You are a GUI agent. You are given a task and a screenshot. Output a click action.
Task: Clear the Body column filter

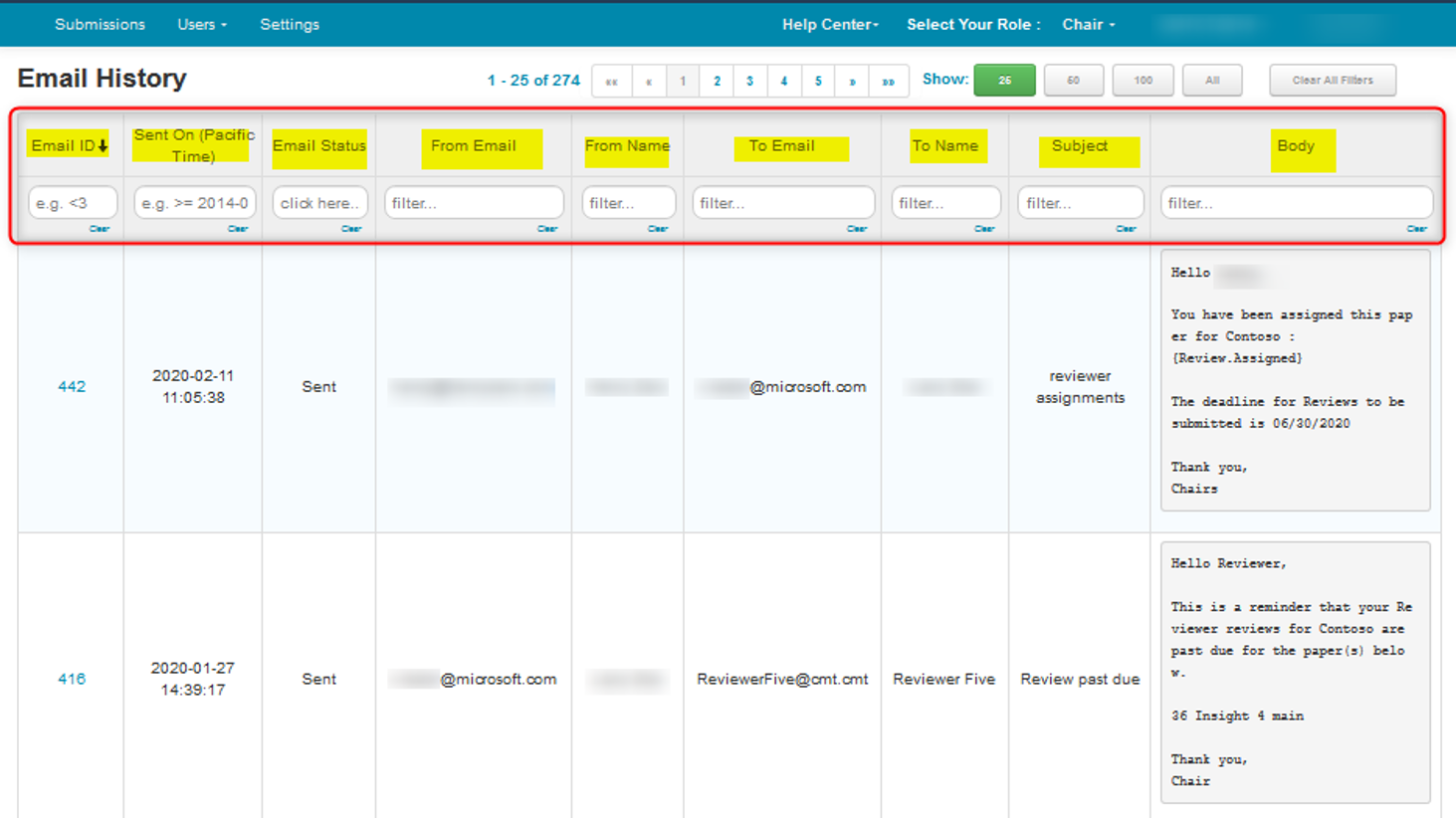tap(1415, 229)
